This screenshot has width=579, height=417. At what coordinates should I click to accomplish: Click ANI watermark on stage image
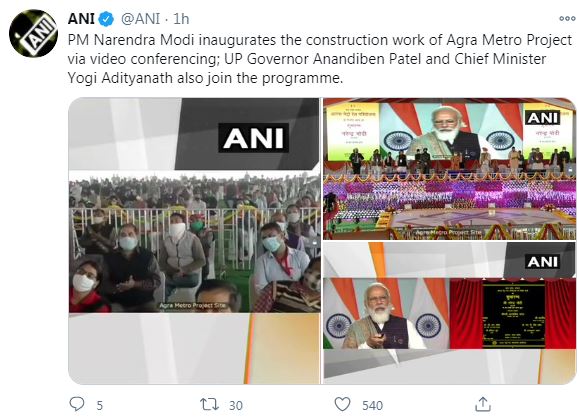(x=543, y=118)
